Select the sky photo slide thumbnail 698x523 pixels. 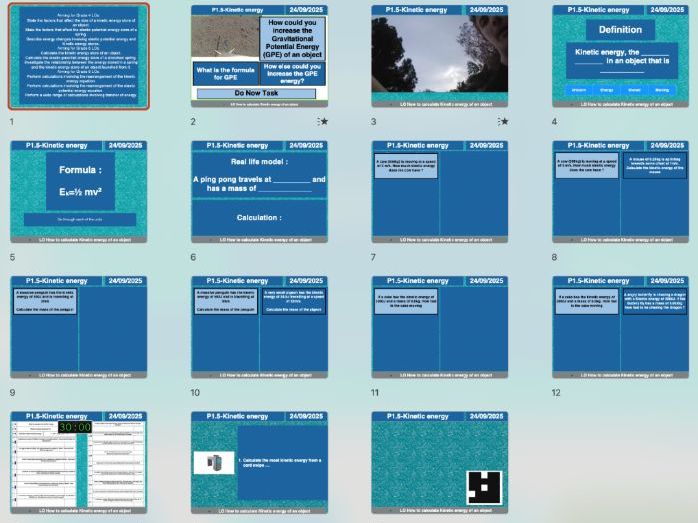(x=439, y=56)
